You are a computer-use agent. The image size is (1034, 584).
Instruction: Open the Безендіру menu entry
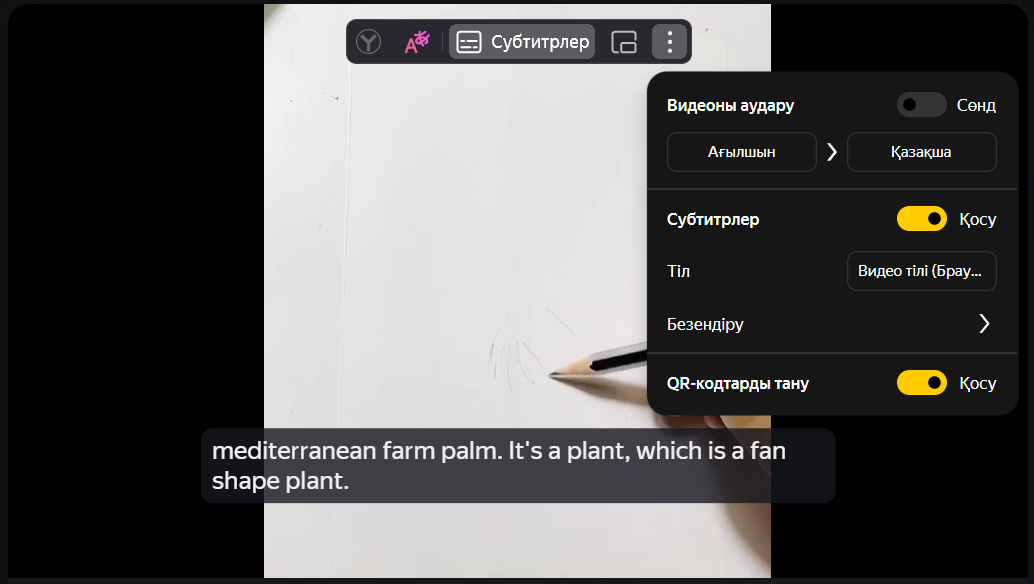click(832, 324)
